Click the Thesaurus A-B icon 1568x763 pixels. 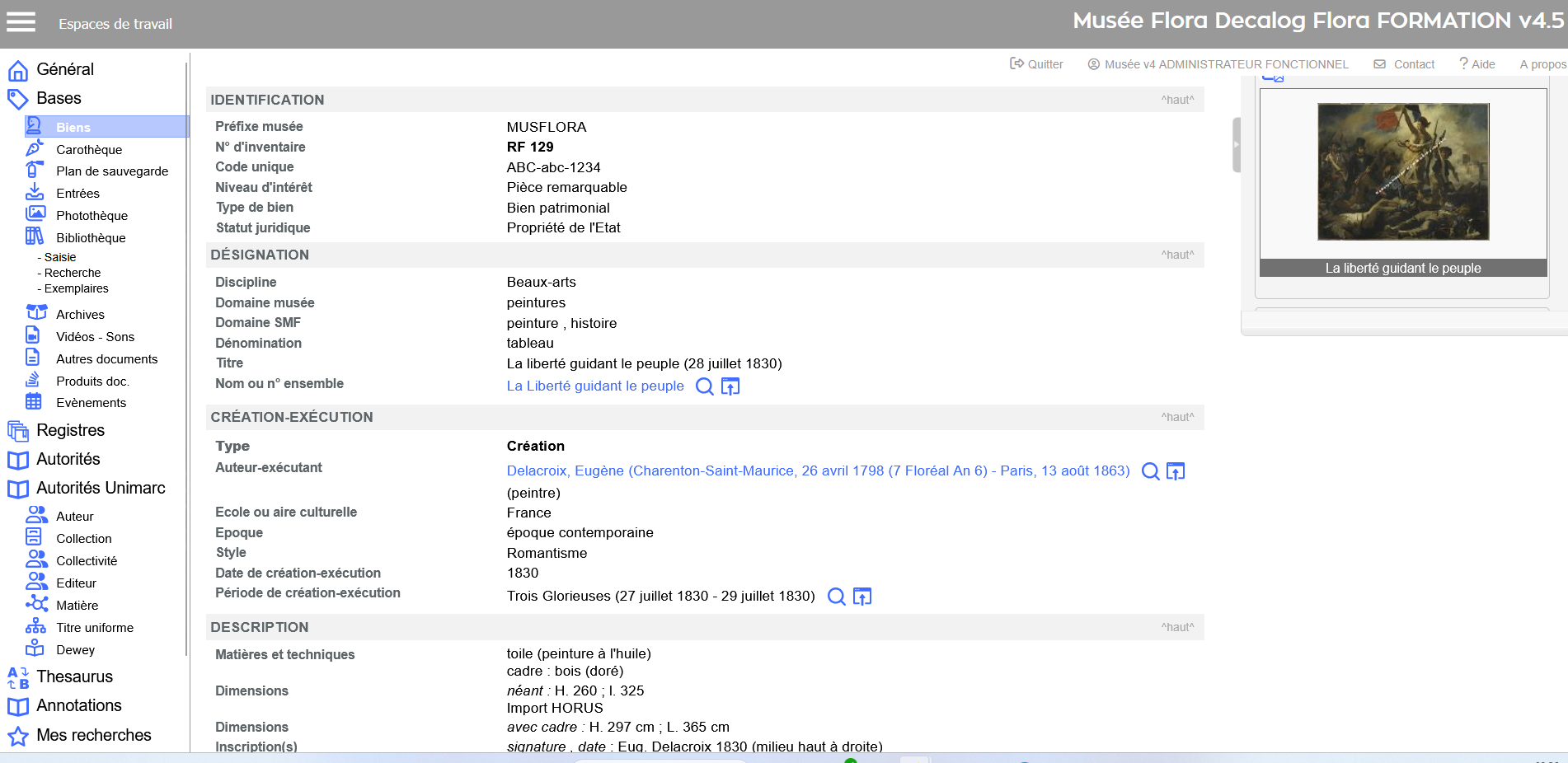click(18, 677)
